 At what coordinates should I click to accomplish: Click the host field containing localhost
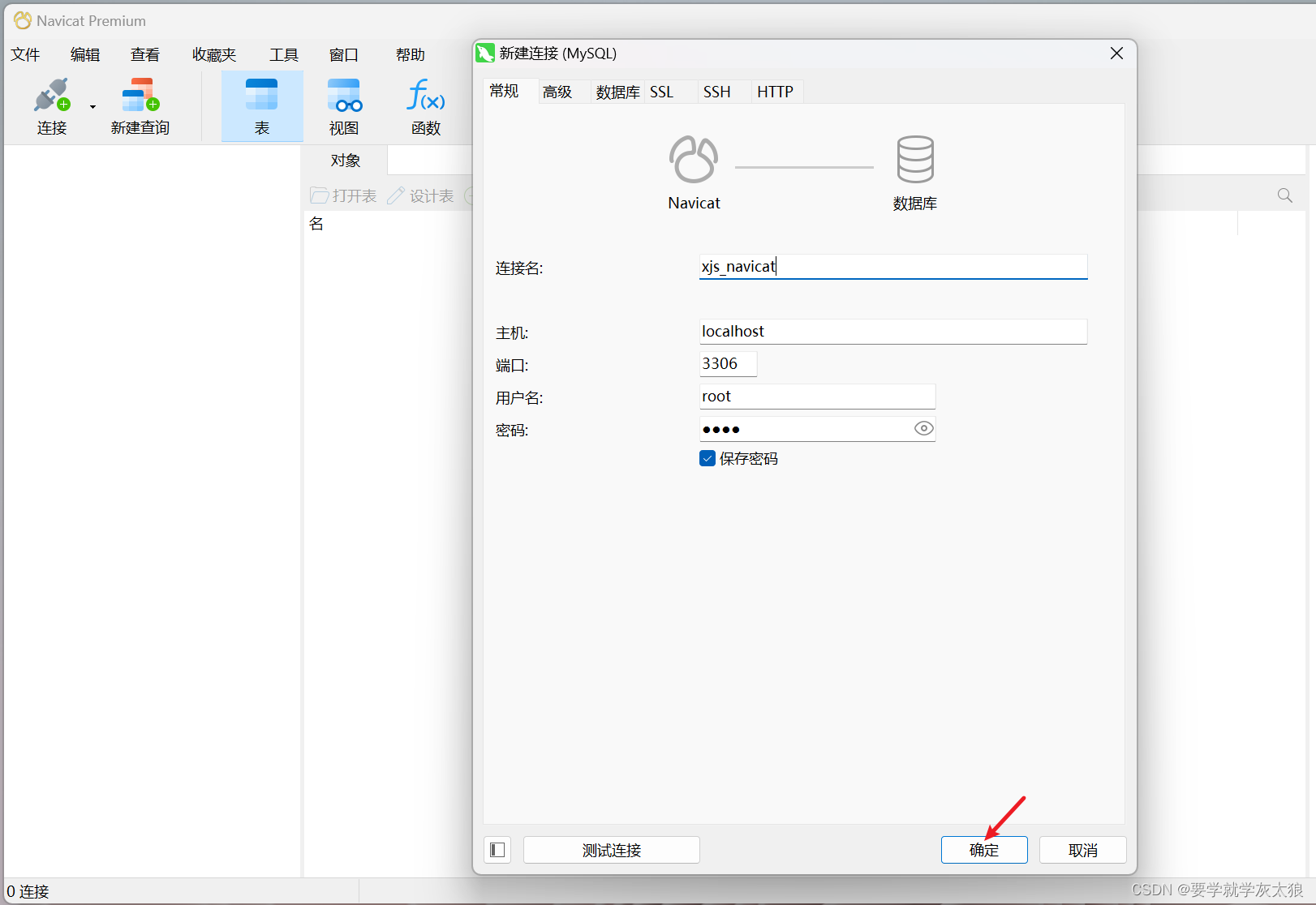click(x=893, y=332)
